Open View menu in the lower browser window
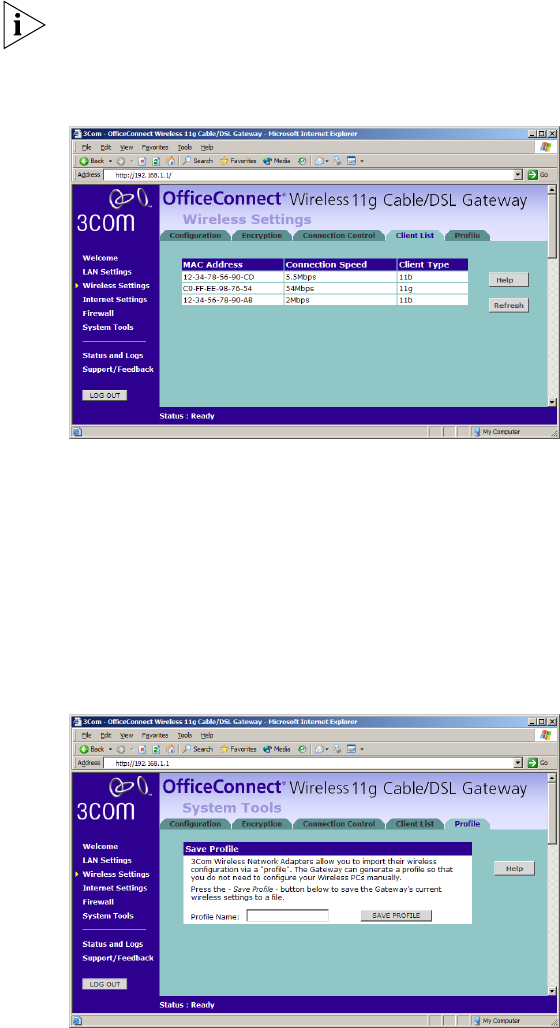Viewport: 560px width, 1028px height. [126, 736]
